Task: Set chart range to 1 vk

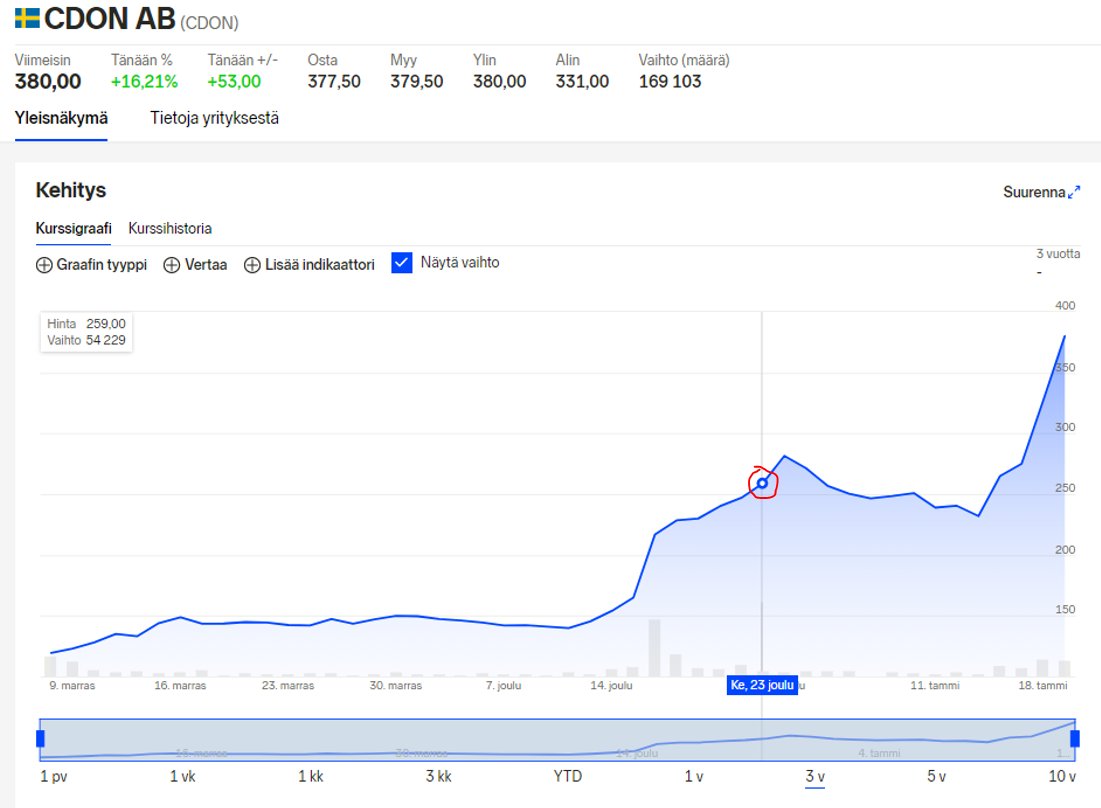Action: click(x=183, y=776)
